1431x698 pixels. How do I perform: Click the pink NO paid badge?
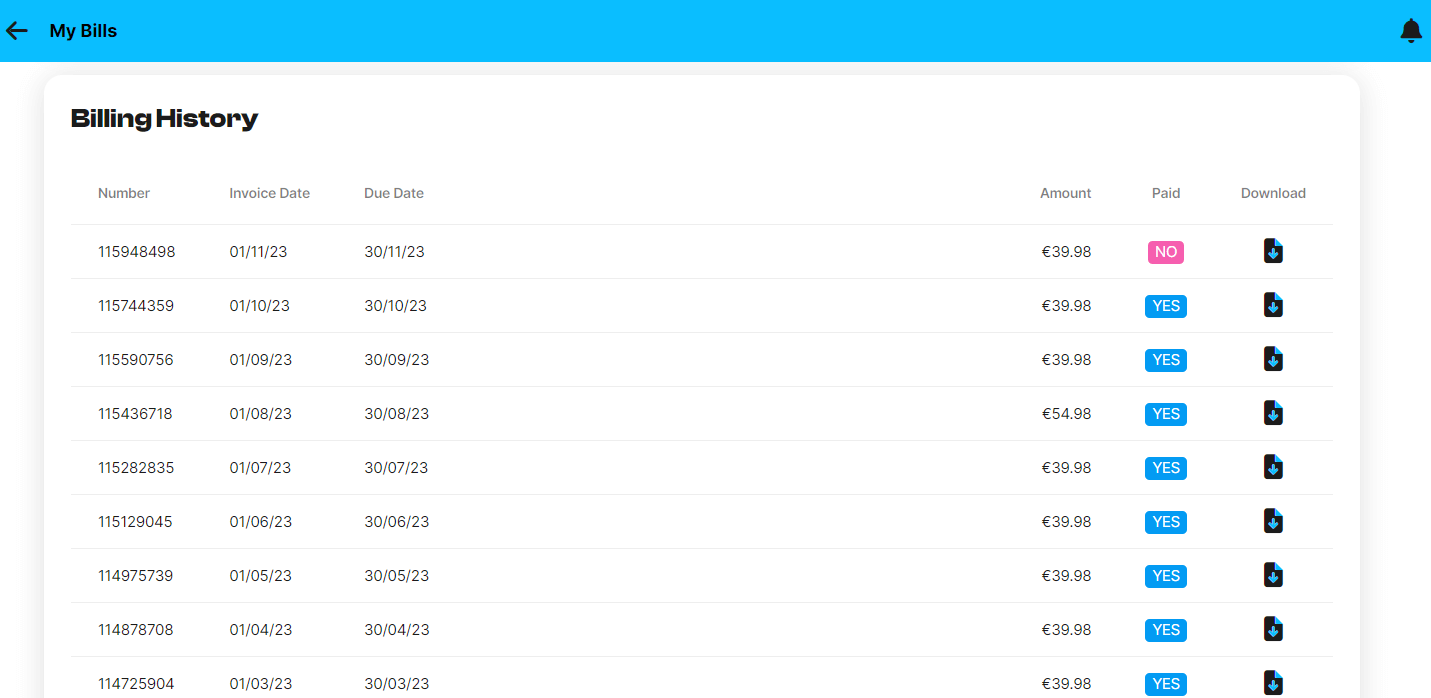(1165, 252)
